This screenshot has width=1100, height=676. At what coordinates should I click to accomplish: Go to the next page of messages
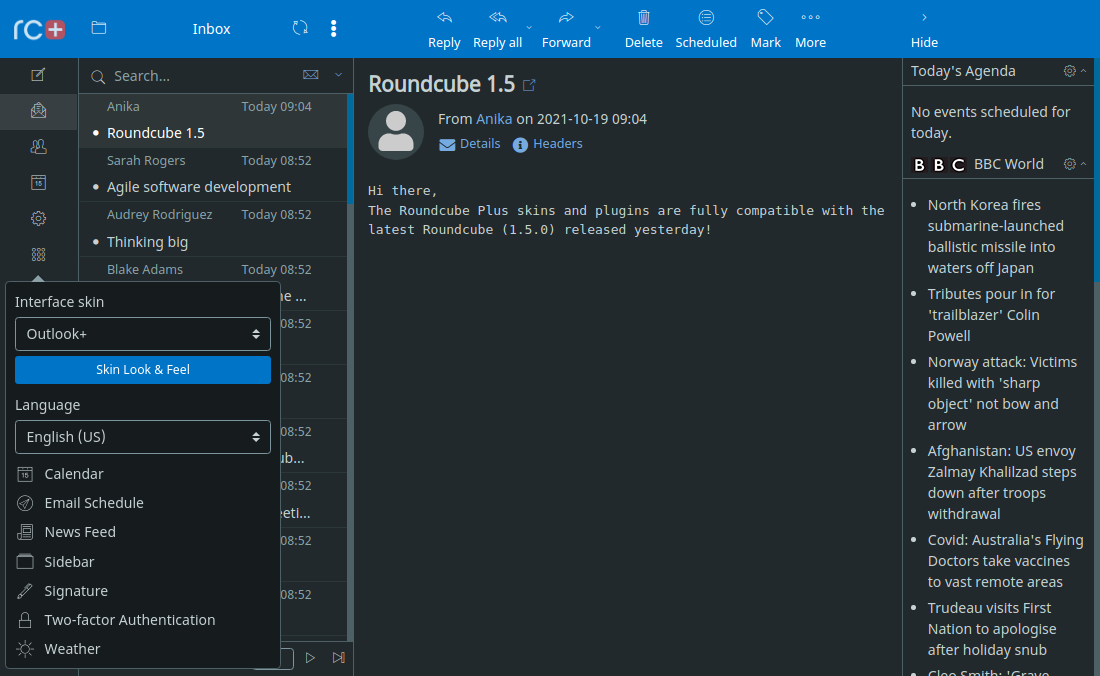click(309, 658)
